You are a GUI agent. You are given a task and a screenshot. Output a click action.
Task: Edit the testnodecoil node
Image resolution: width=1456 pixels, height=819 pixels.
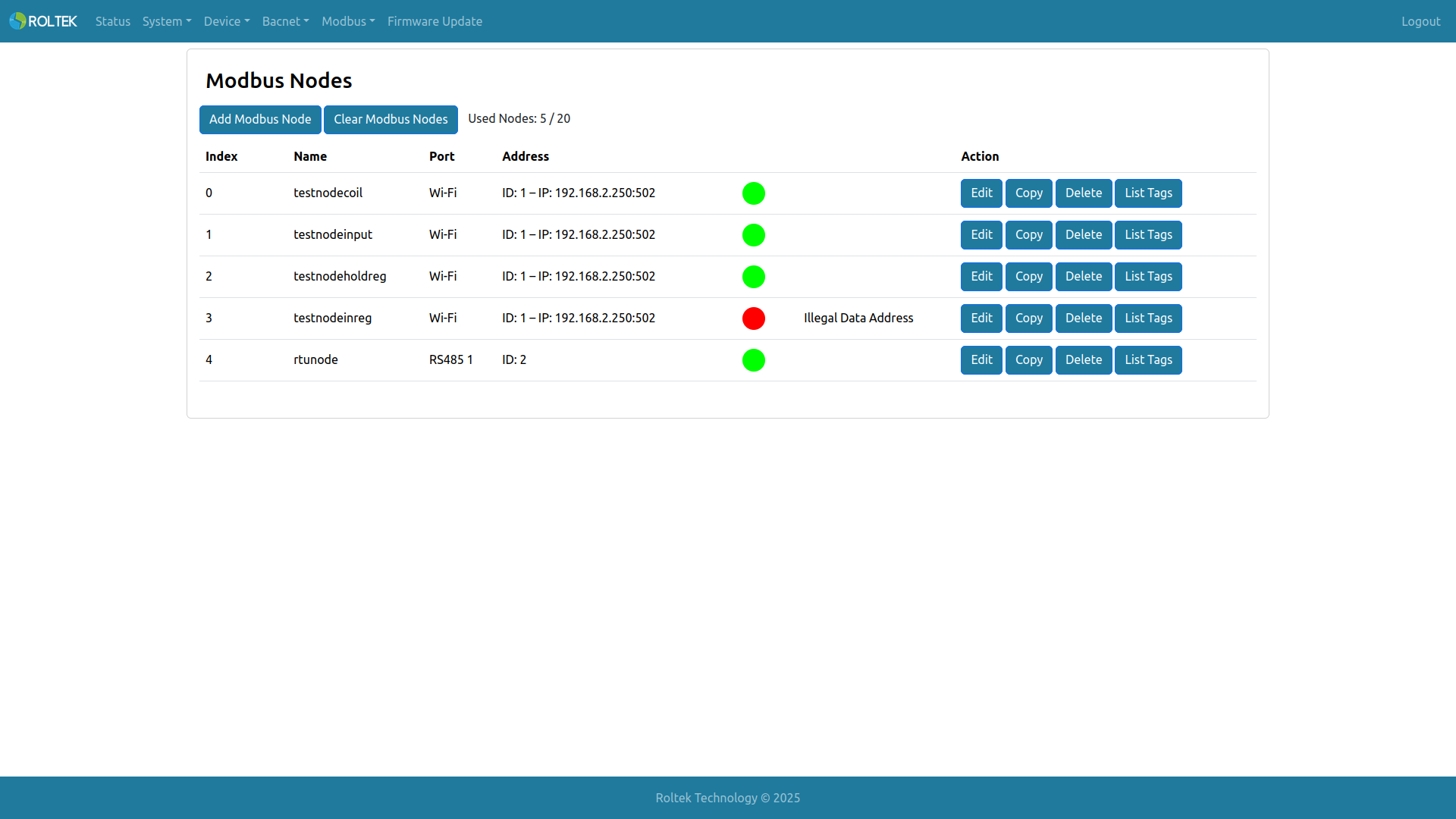coord(981,193)
